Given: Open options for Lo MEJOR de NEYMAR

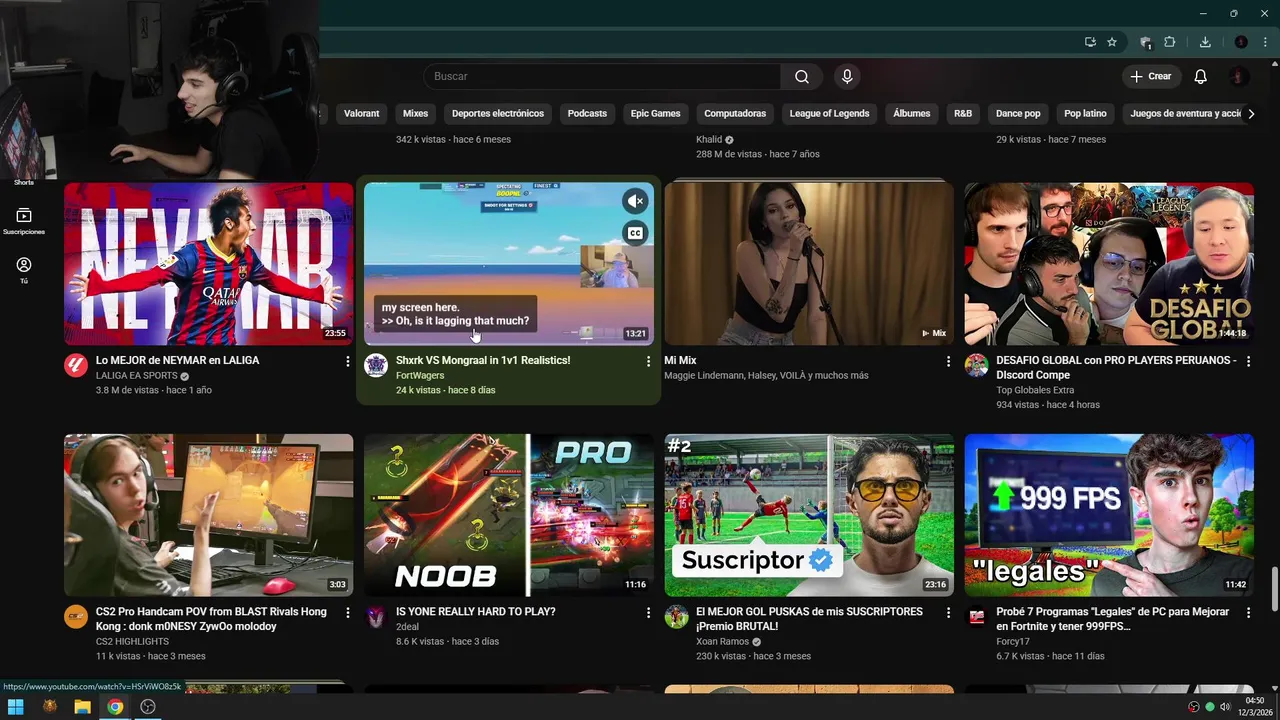Looking at the screenshot, I should coord(348,361).
